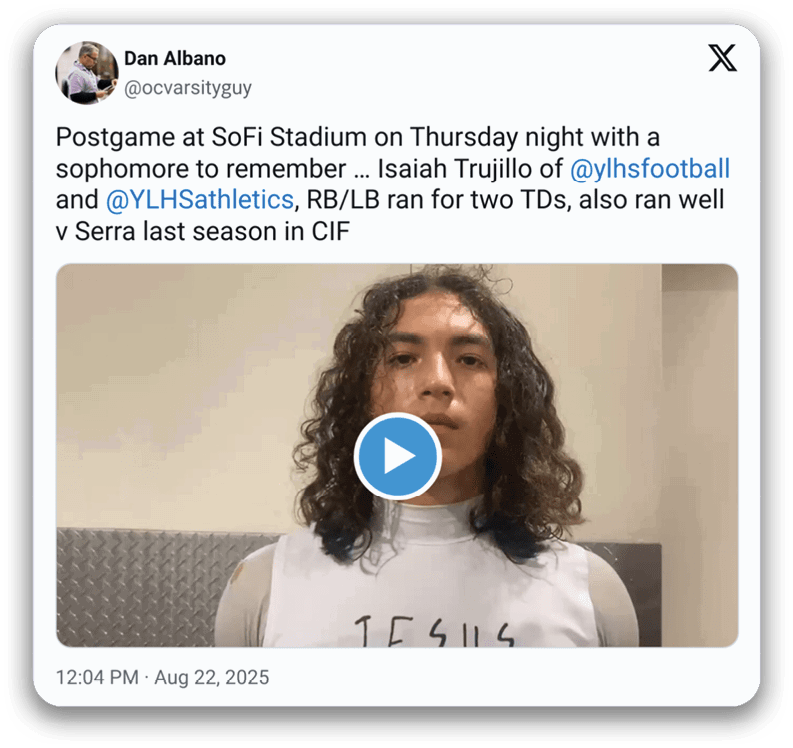Click the 'Postgame at' opening words

(129, 138)
